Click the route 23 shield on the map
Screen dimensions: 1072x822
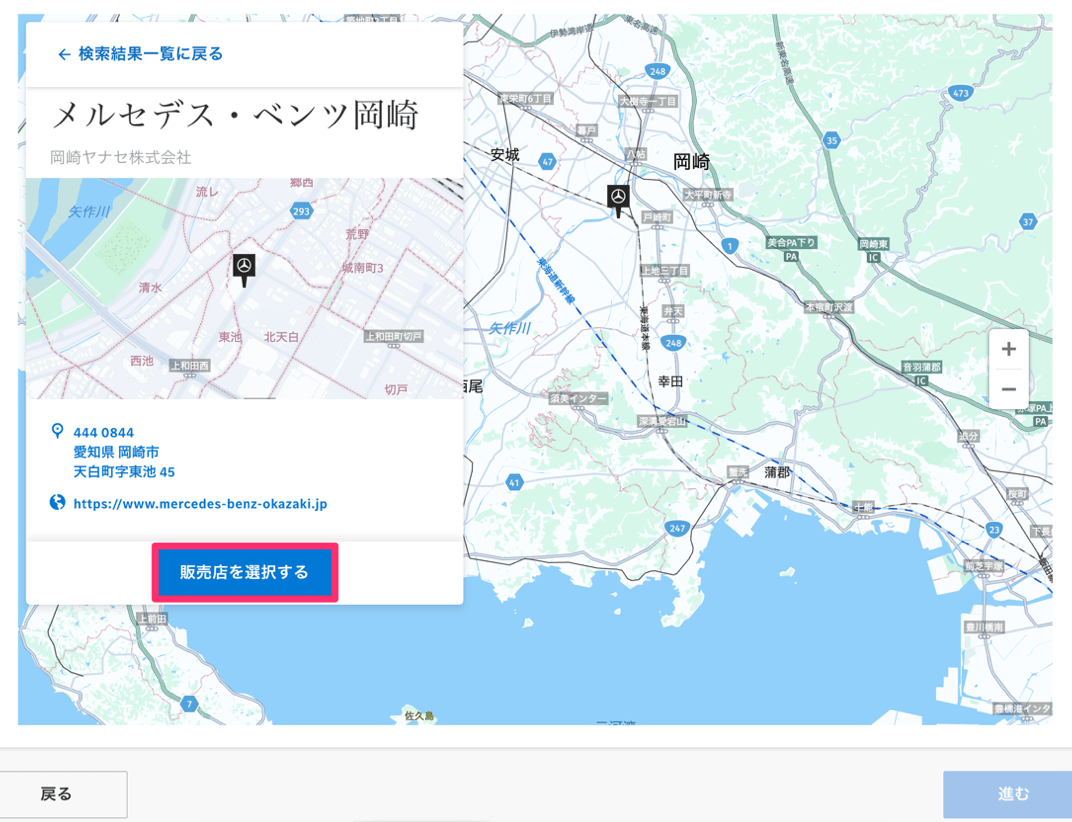pos(994,529)
